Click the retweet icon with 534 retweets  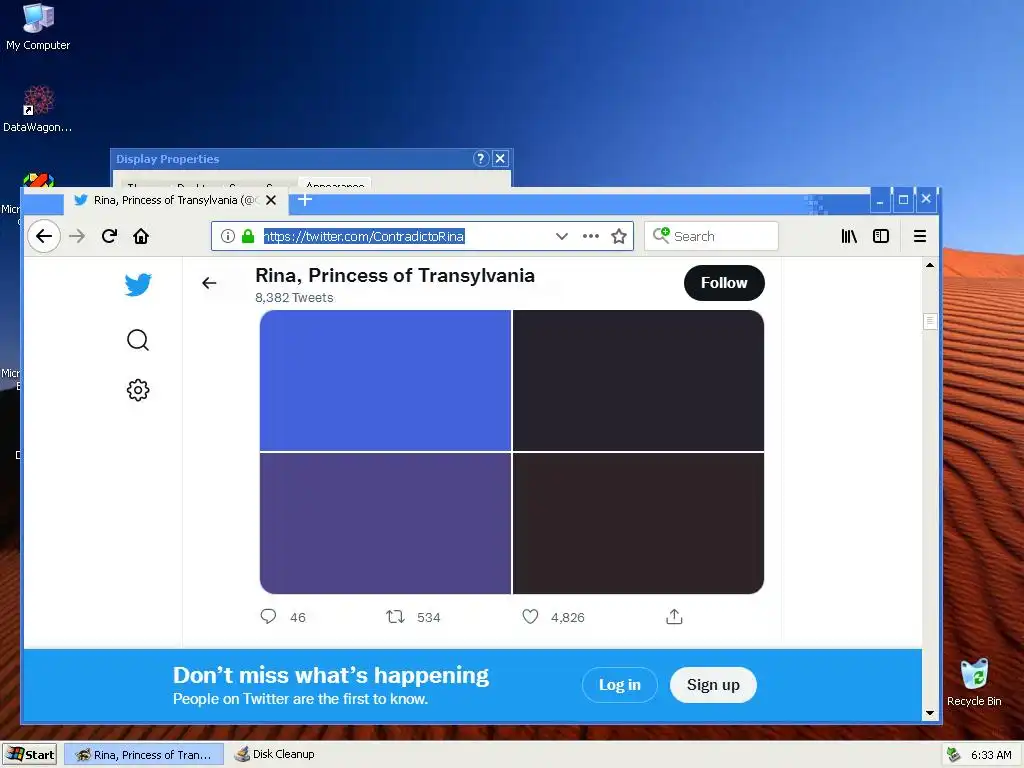point(395,616)
